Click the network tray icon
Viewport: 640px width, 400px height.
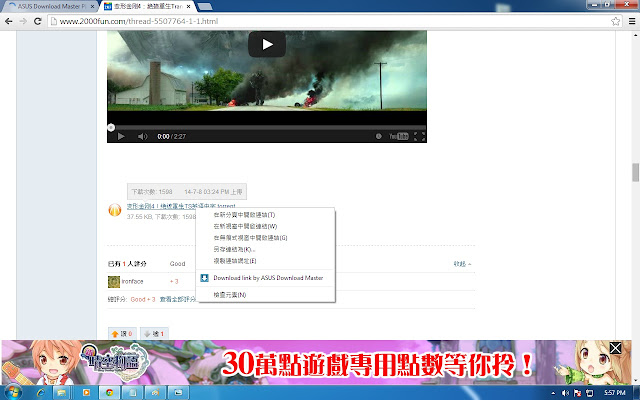point(590,393)
